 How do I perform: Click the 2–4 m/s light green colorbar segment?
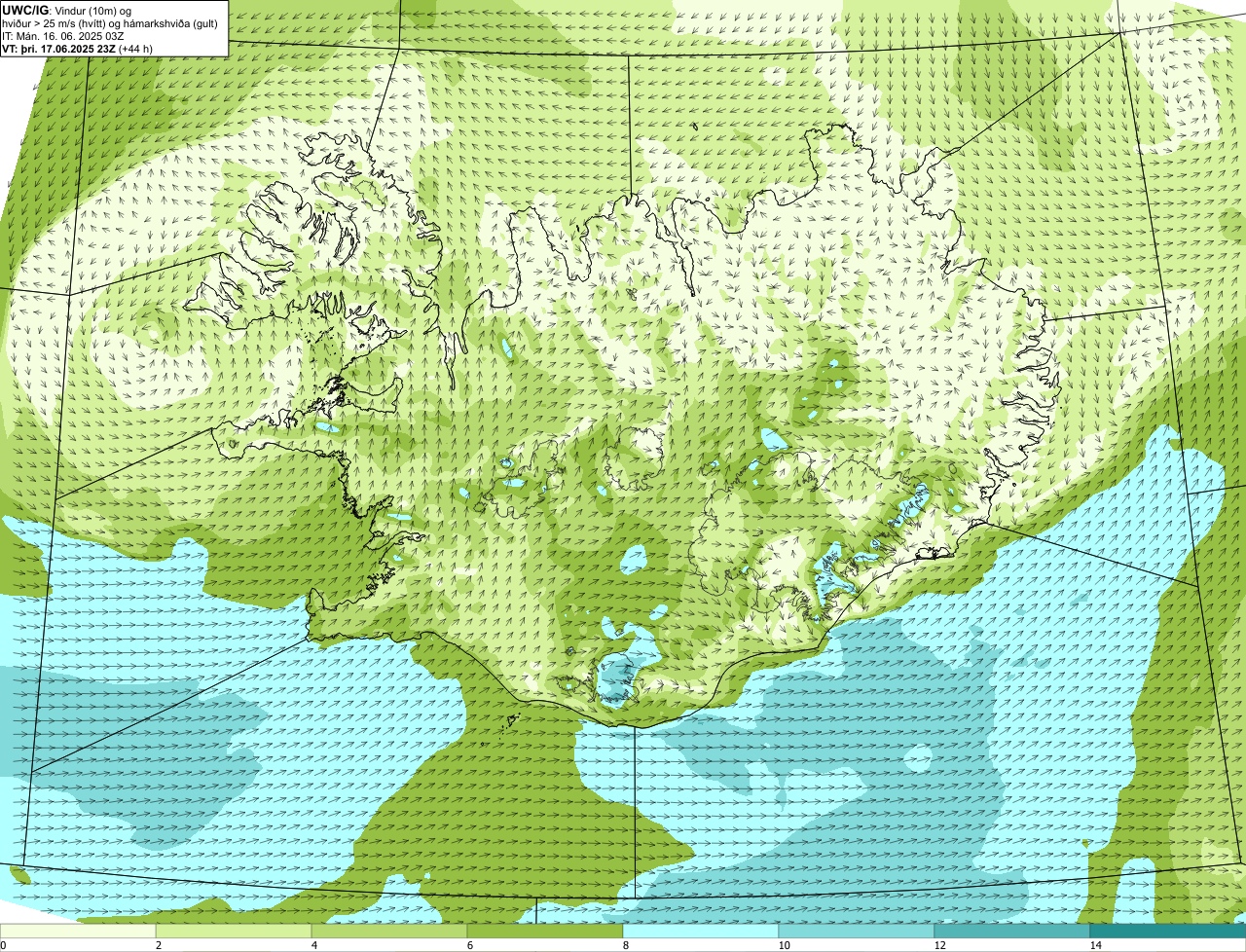click(234, 931)
